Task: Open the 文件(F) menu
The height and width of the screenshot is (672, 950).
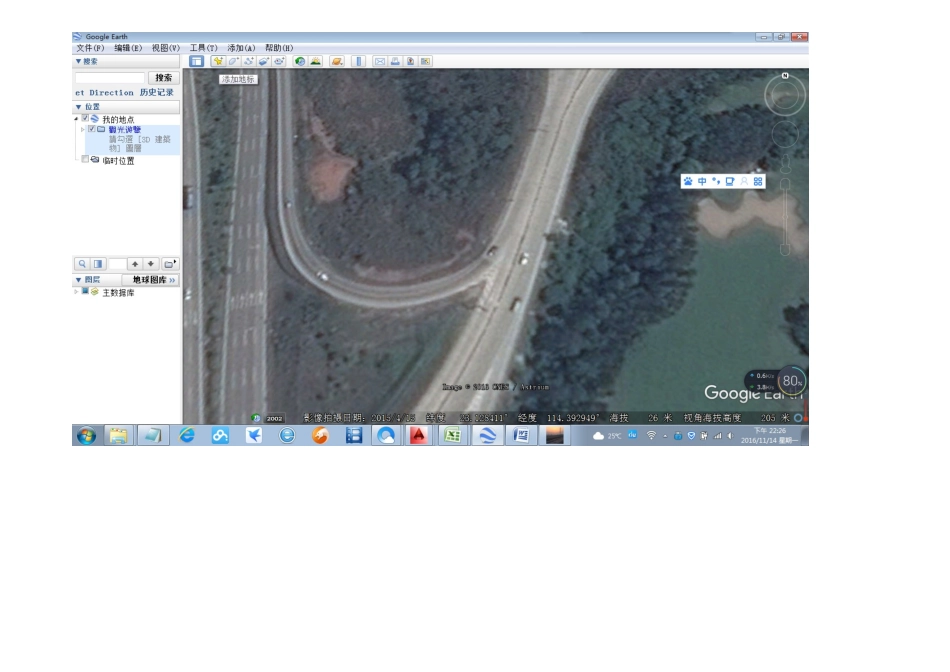Action: (90, 48)
